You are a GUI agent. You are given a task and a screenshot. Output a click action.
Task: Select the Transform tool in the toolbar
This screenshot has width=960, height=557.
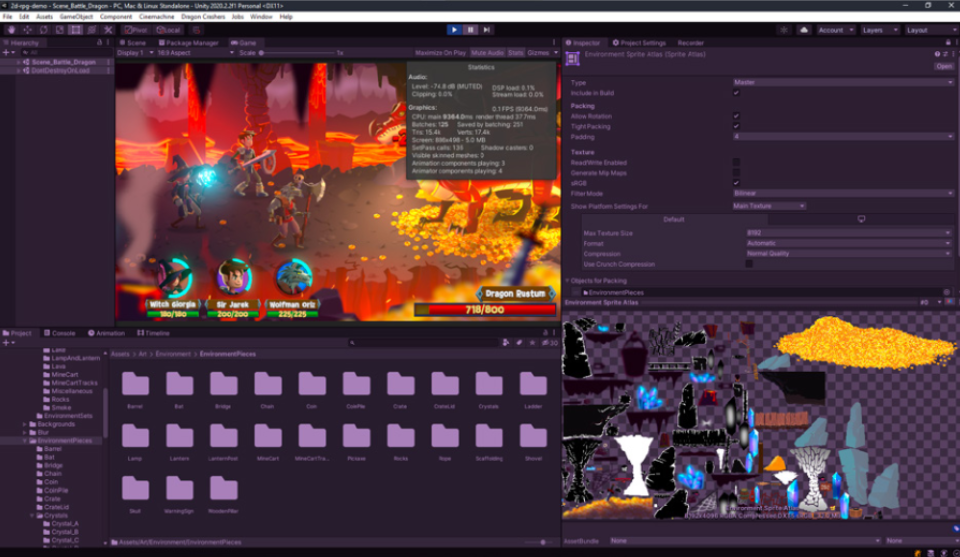(92, 29)
